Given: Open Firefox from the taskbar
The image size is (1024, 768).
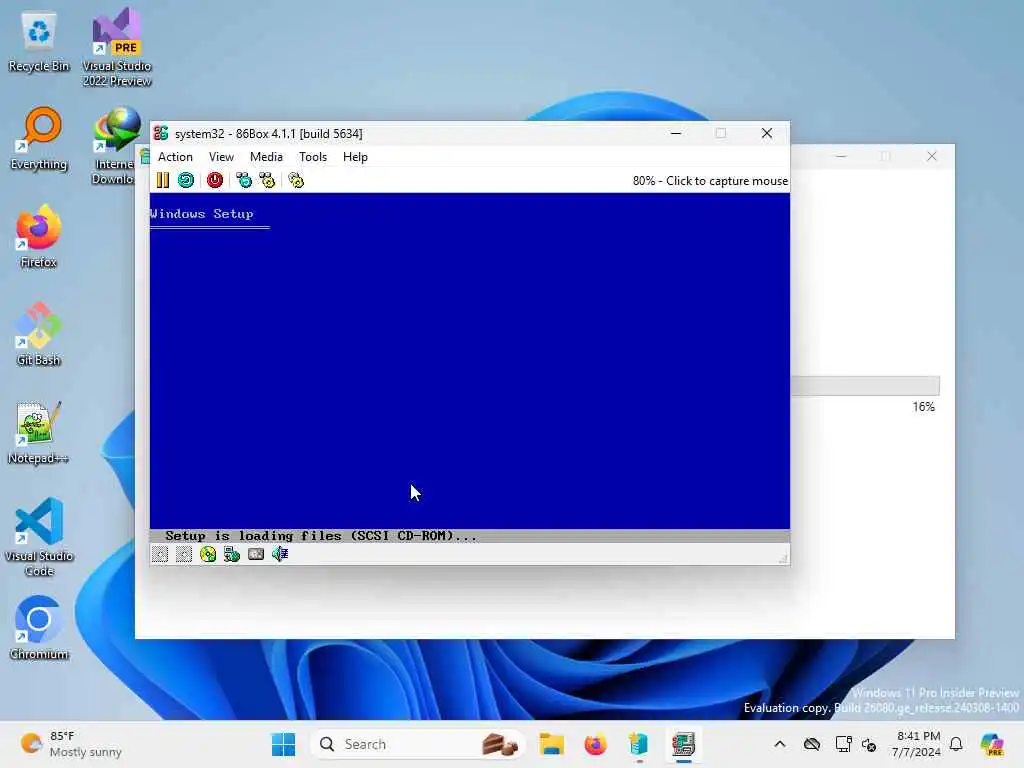Looking at the screenshot, I should click(595, 744).
